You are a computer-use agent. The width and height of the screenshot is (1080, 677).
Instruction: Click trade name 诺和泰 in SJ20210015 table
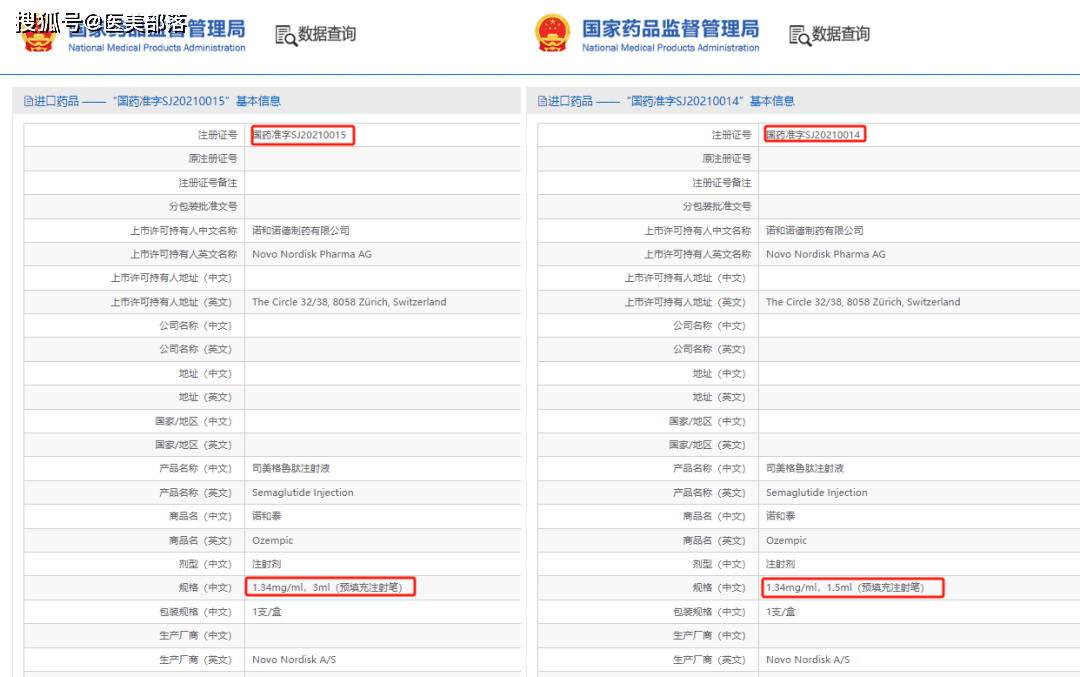click(267, 516)
